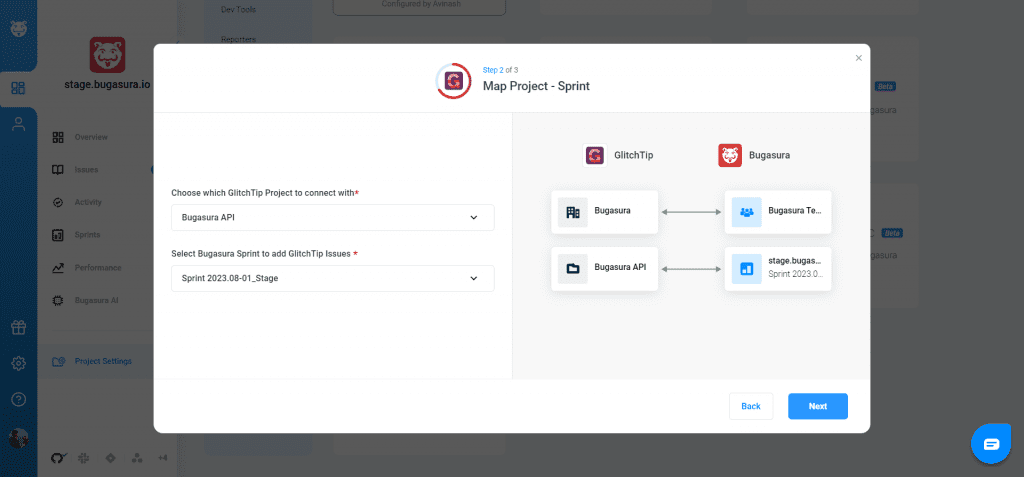
Task: Click the Project Settings folder icon
Action: coord(58,361)
